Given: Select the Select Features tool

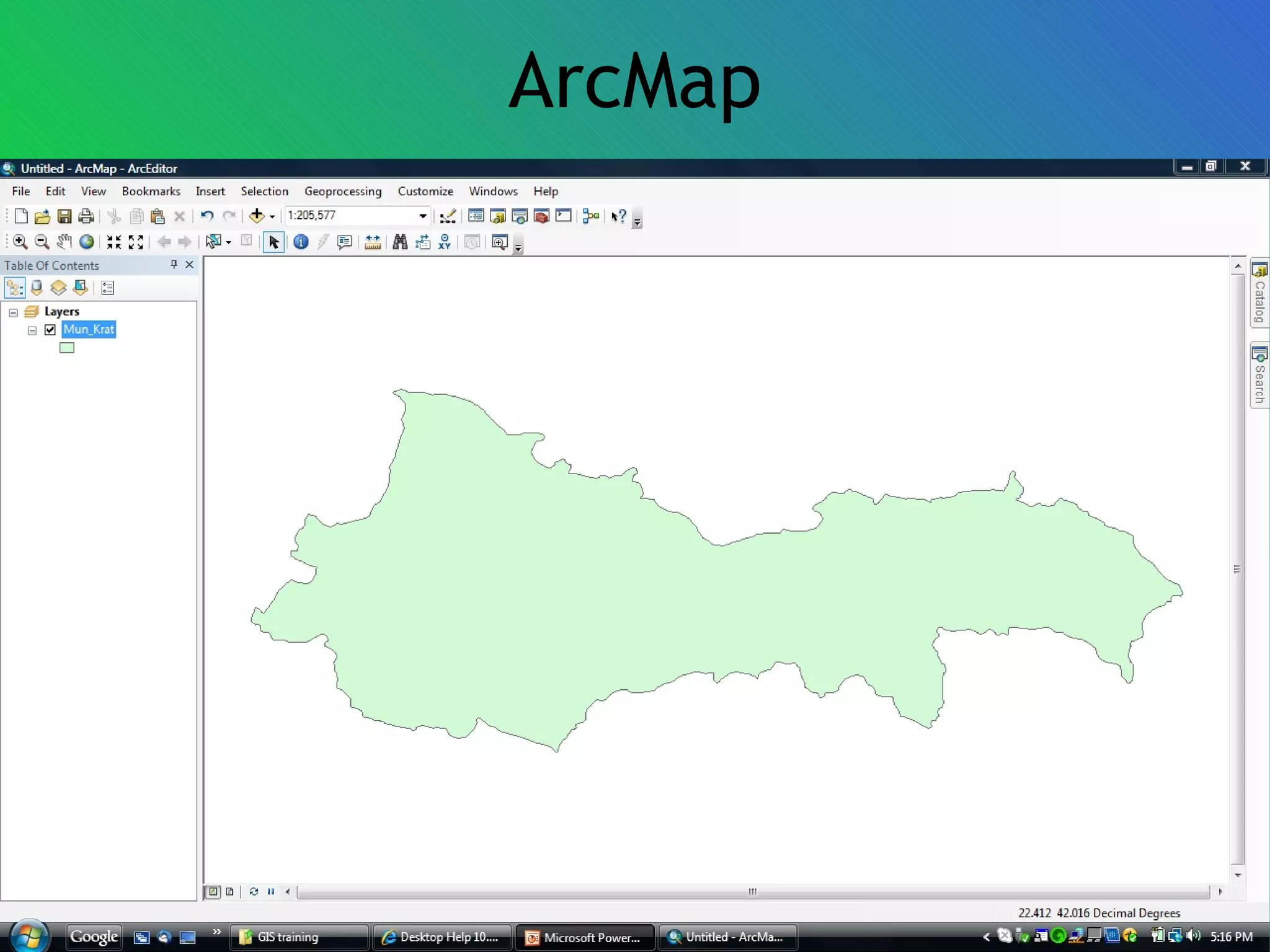Looking at the screenshot, I should (x=213, y=242).
